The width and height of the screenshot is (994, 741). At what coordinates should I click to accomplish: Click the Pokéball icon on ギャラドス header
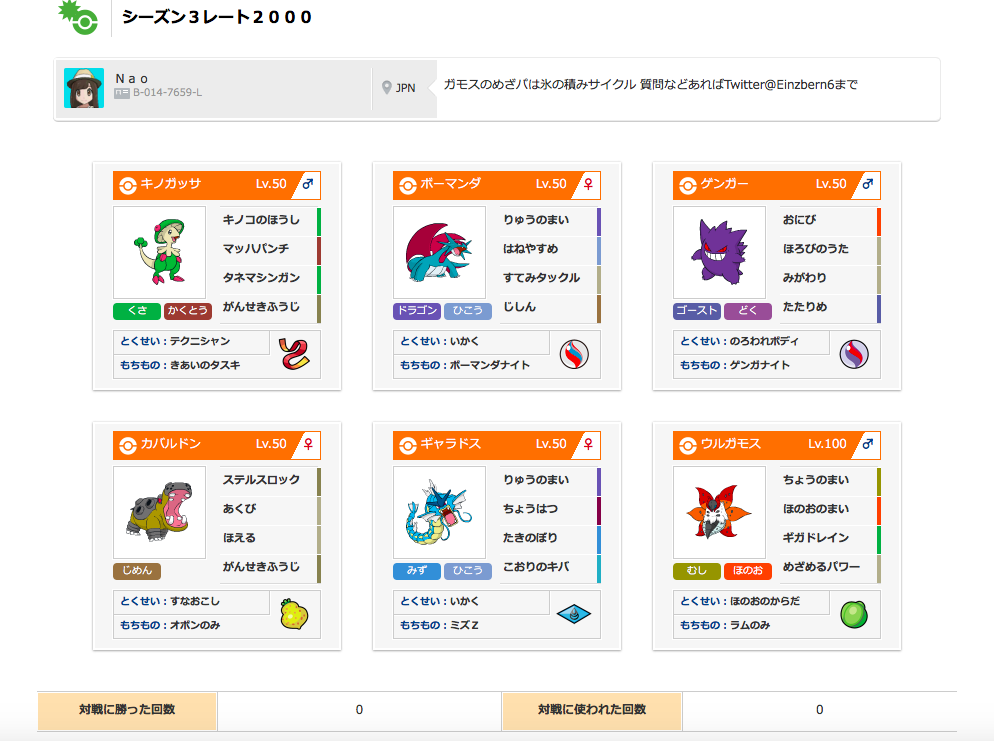[408, 446]
